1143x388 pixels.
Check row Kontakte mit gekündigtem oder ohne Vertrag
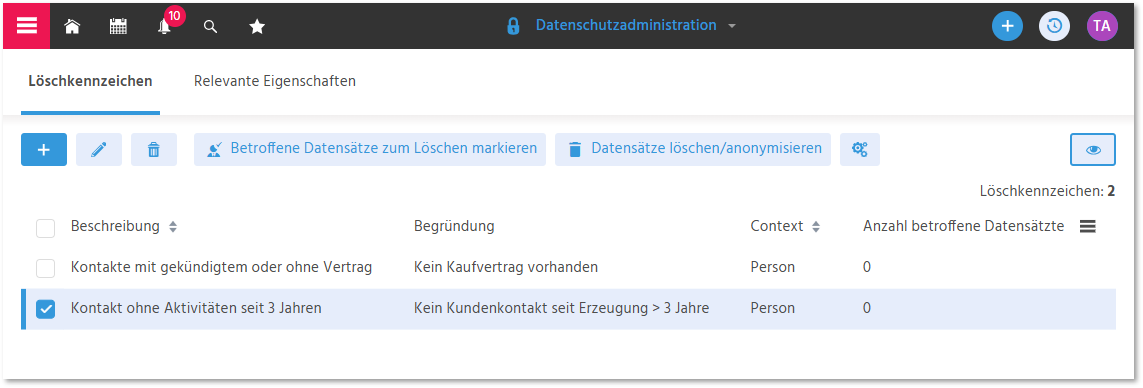tap(45, 268)
